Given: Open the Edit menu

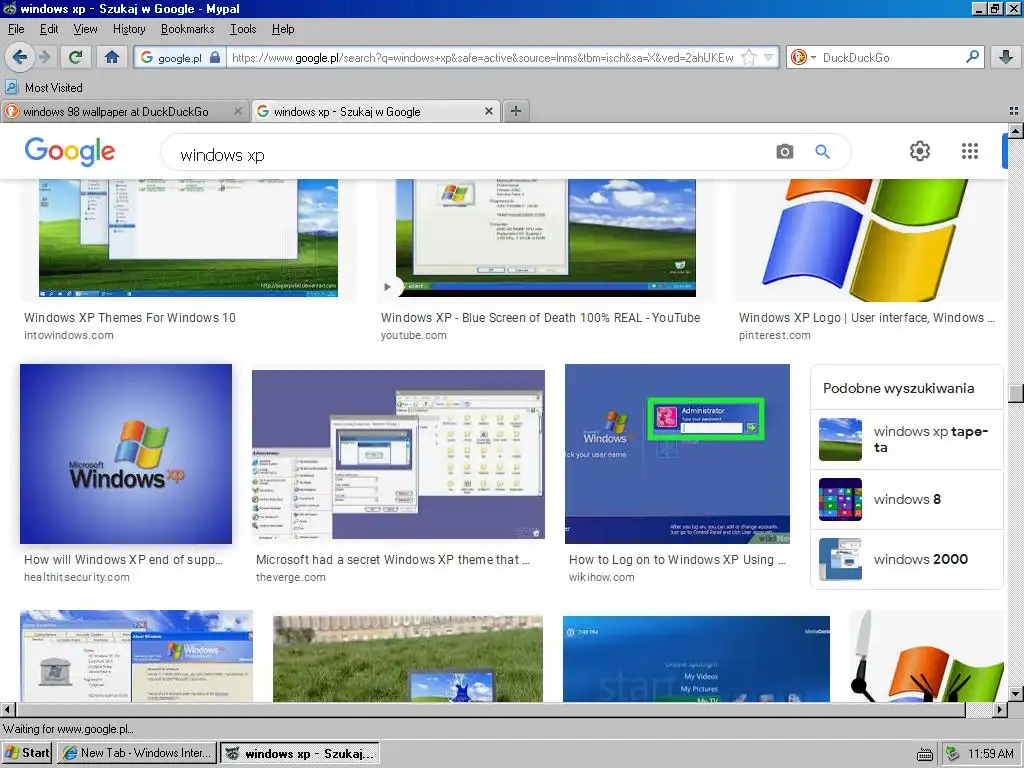Looking at the screenshot, I should click(x=49, y=29).
